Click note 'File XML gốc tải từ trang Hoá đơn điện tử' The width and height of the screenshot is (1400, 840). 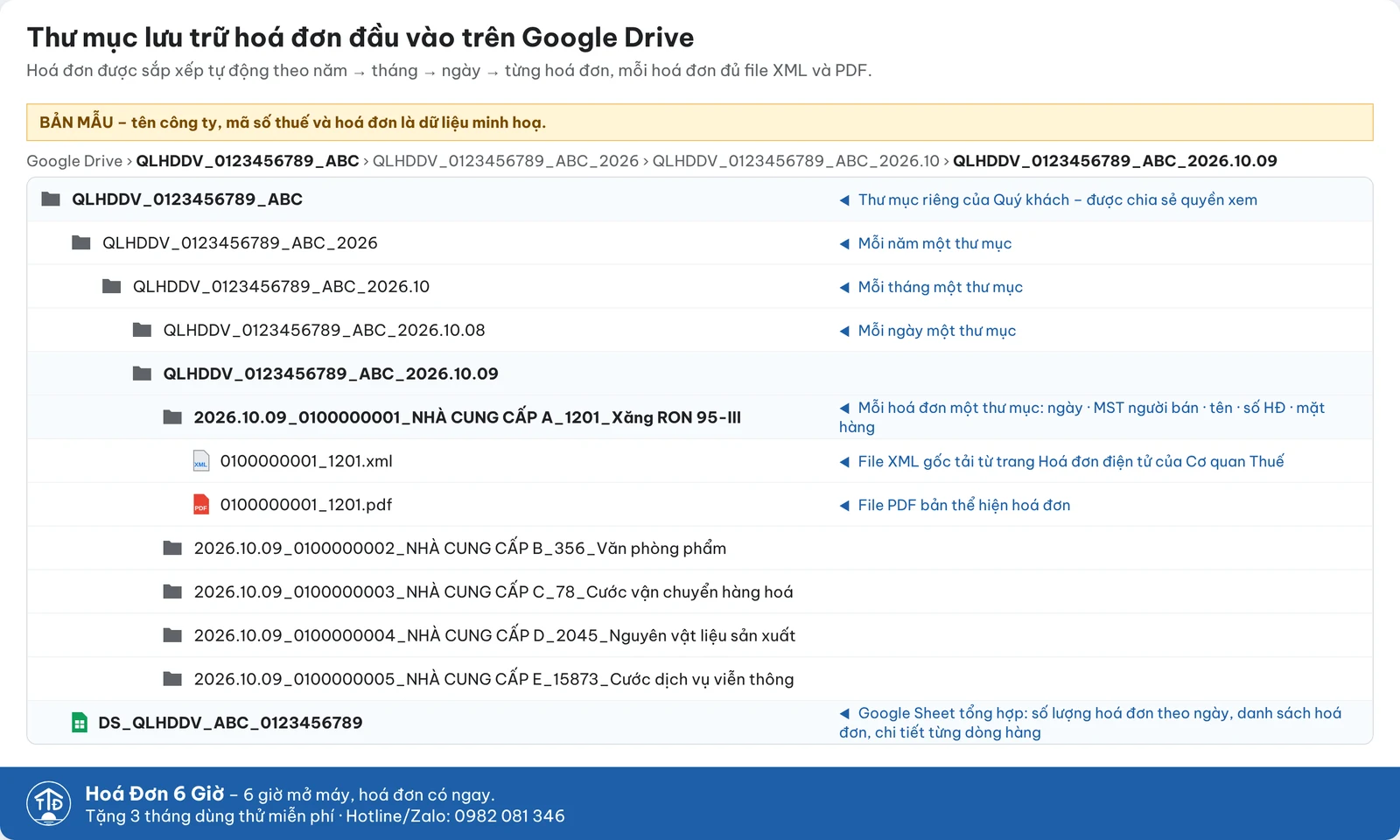click(x=1061, y=461)
